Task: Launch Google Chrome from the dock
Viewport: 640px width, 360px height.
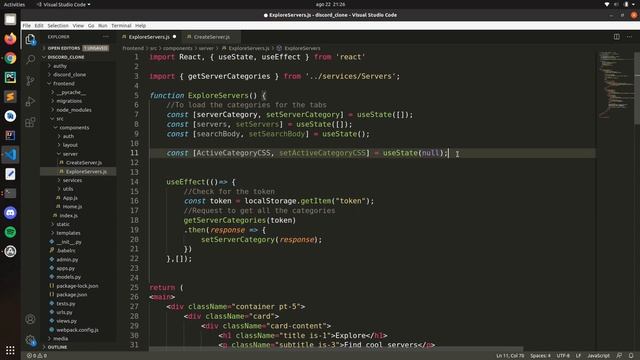Action: pyautogui.click(x=10, y=58)
